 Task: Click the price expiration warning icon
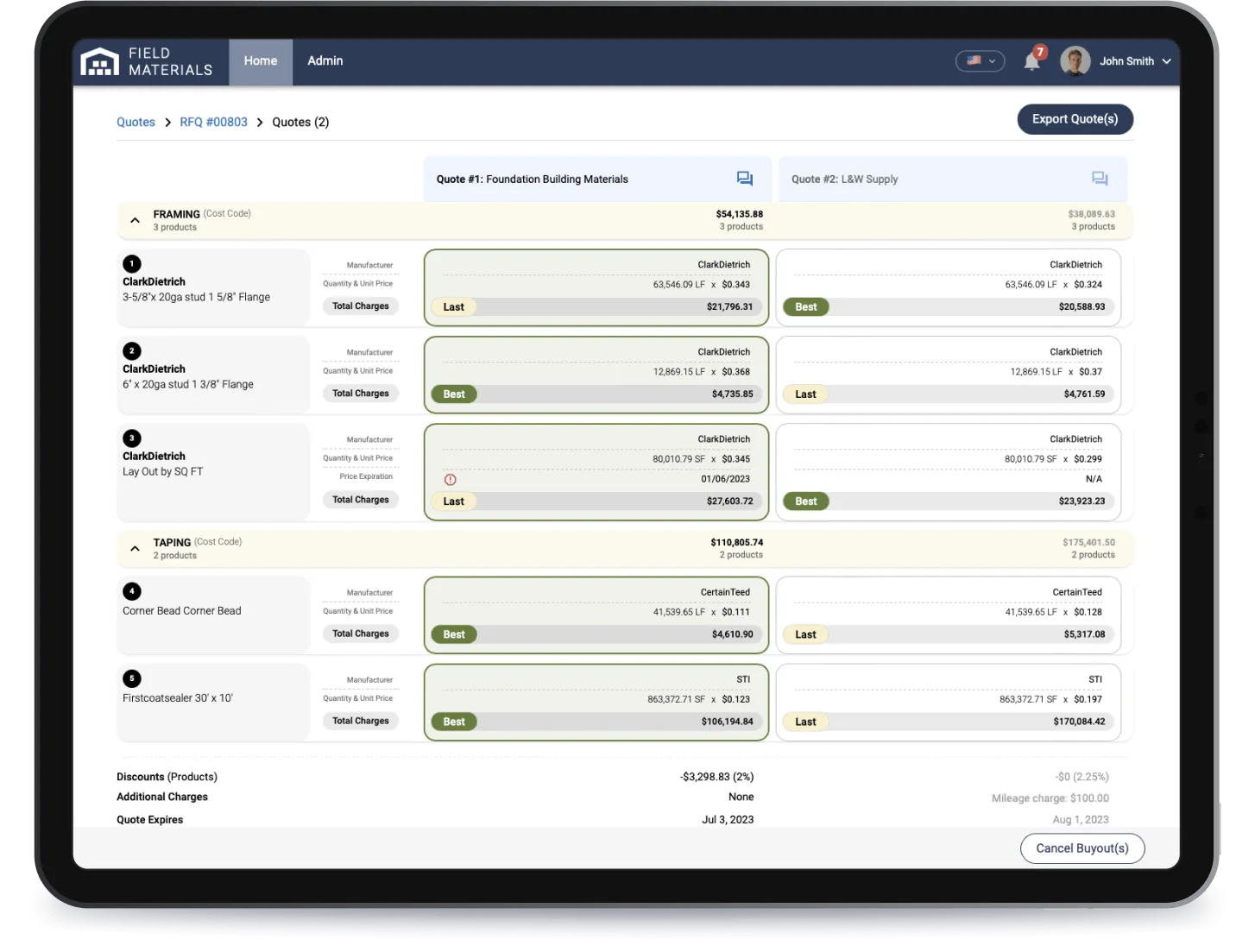(451, 480)
